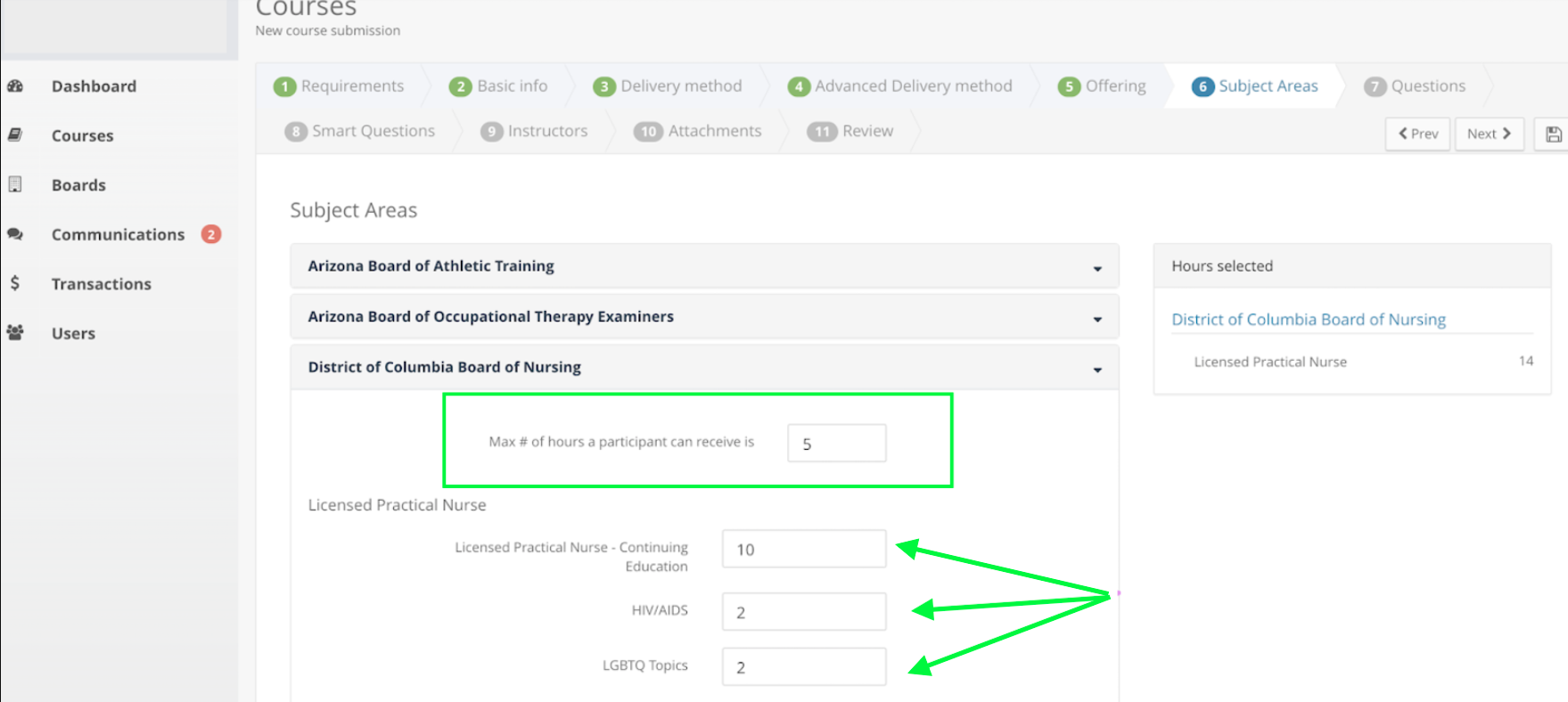Click the Subject Areas page heading
Screen dimensions: 1568x702
click(353, 210)
